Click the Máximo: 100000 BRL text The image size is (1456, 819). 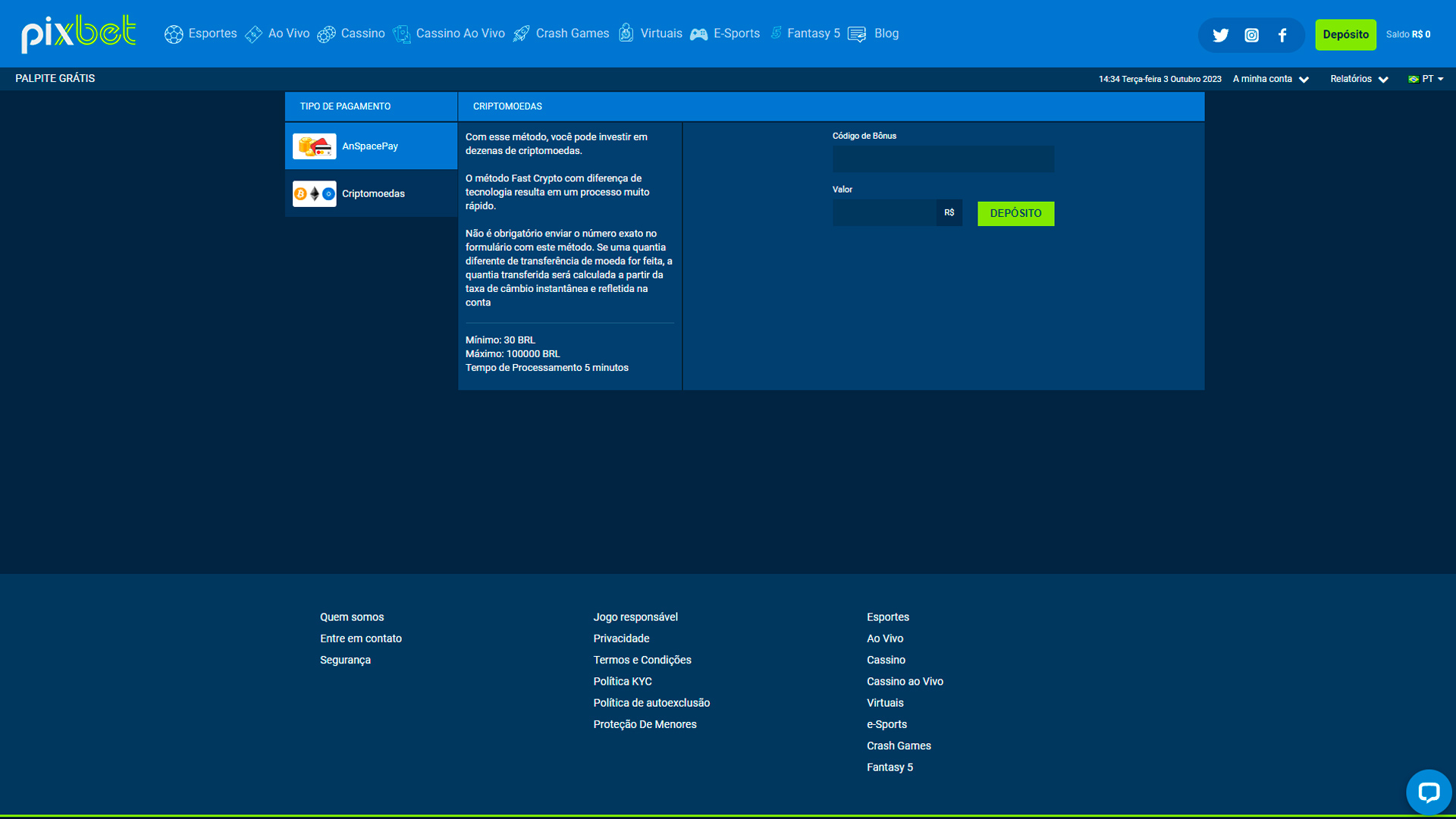click(x=513, y=353)
